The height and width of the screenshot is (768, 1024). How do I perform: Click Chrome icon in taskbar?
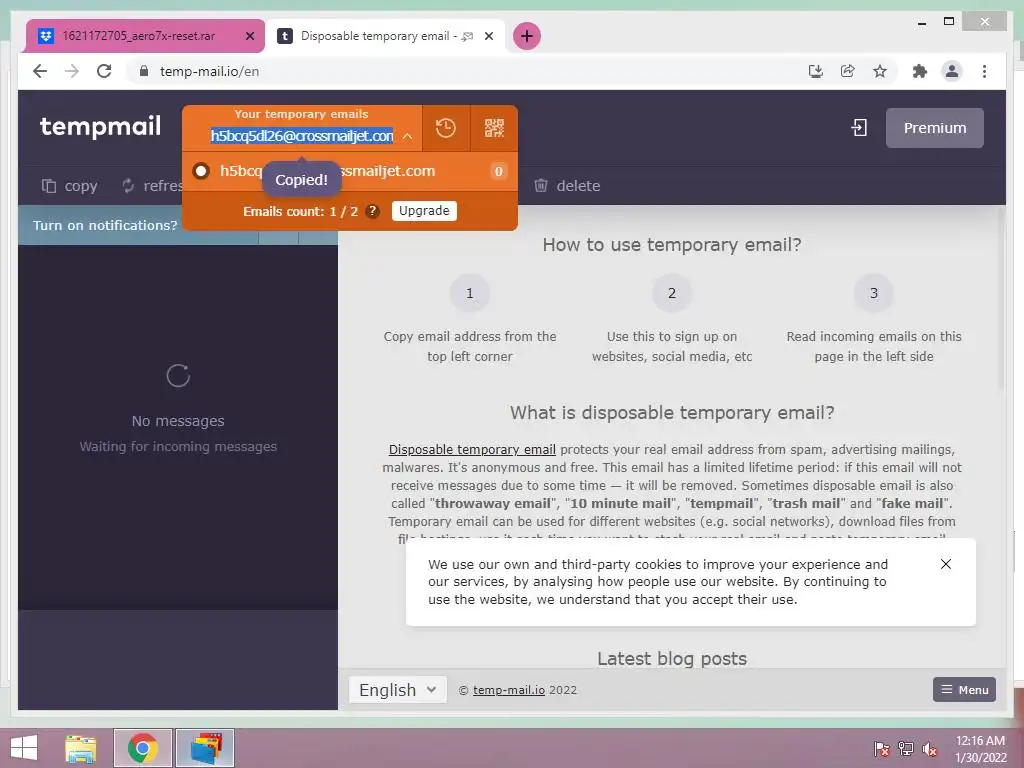coord(143,748)
